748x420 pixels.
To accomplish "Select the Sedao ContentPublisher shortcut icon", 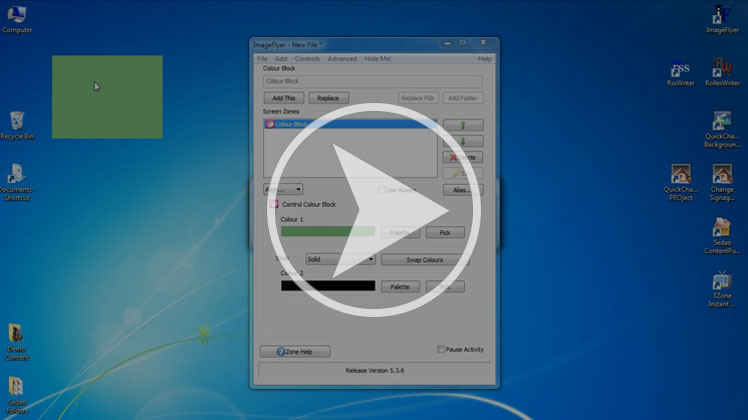I will (x=722, y=236).
